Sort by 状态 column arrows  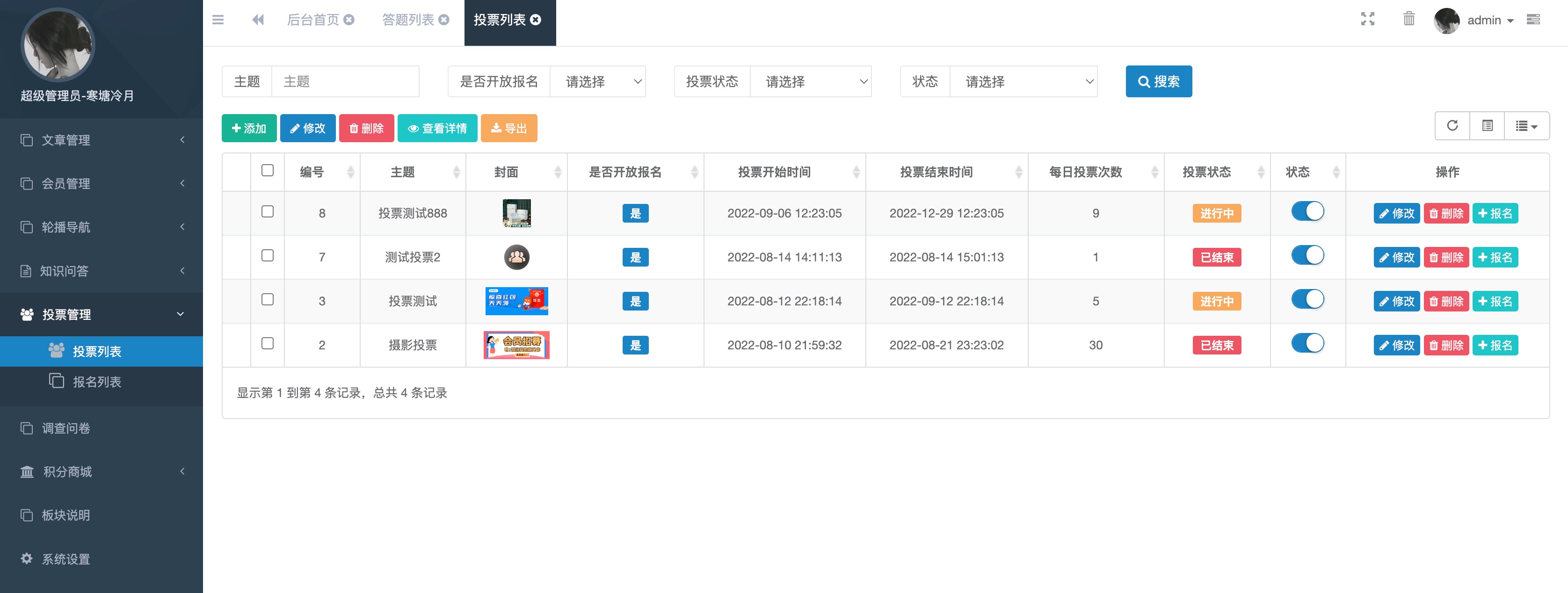tap(1337, 172)
